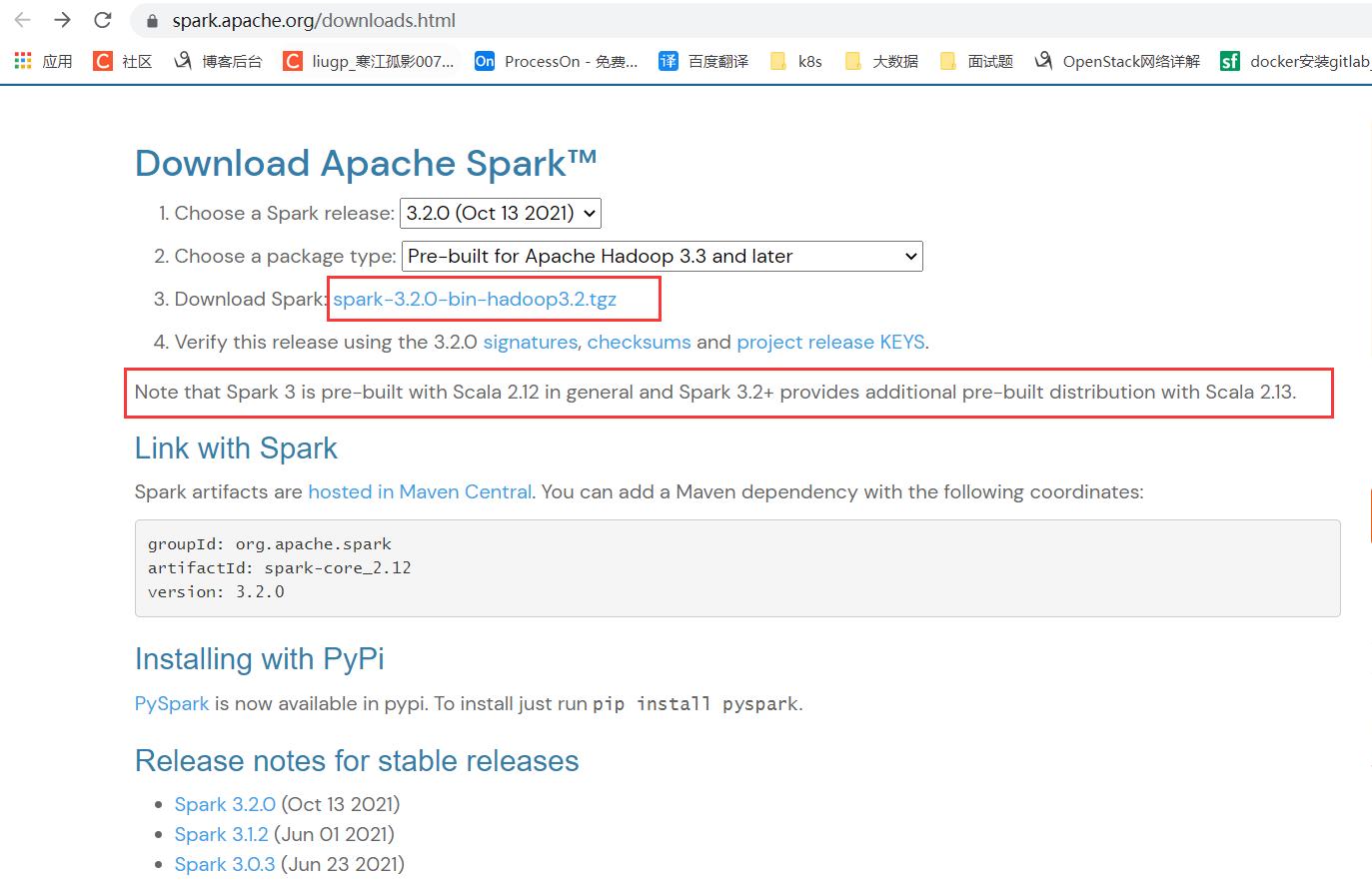Screen dimensions: 1372x888
Task: Download spark-3.2.0-bin-hadoop3.2.tgz
Action: [475, 299]
